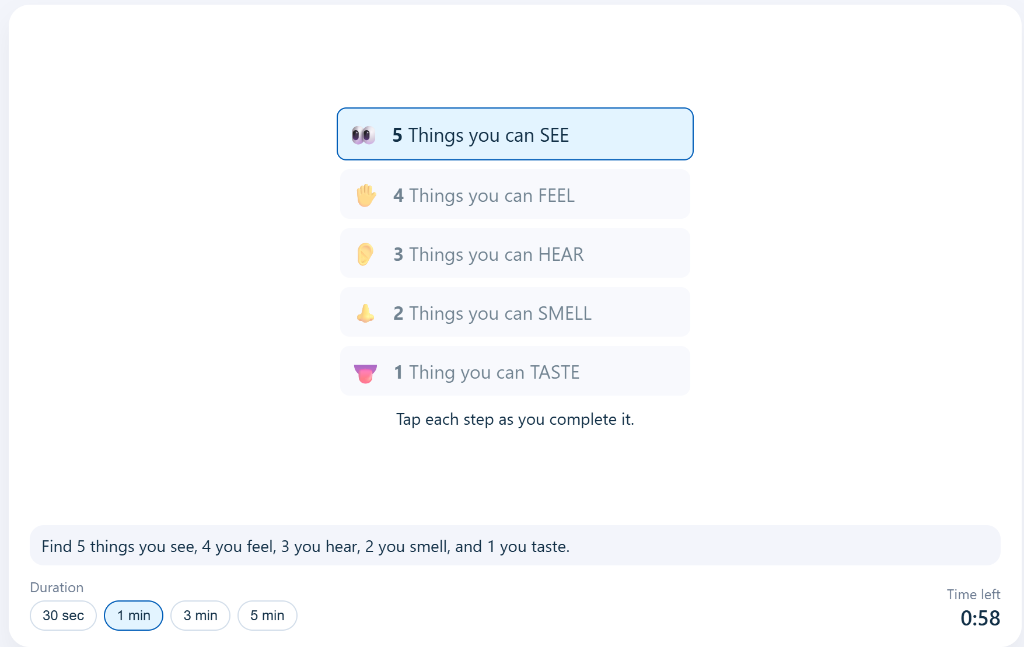Click the ear emoji icon
Screen dimensions: 1024x647
pos(365,254)
